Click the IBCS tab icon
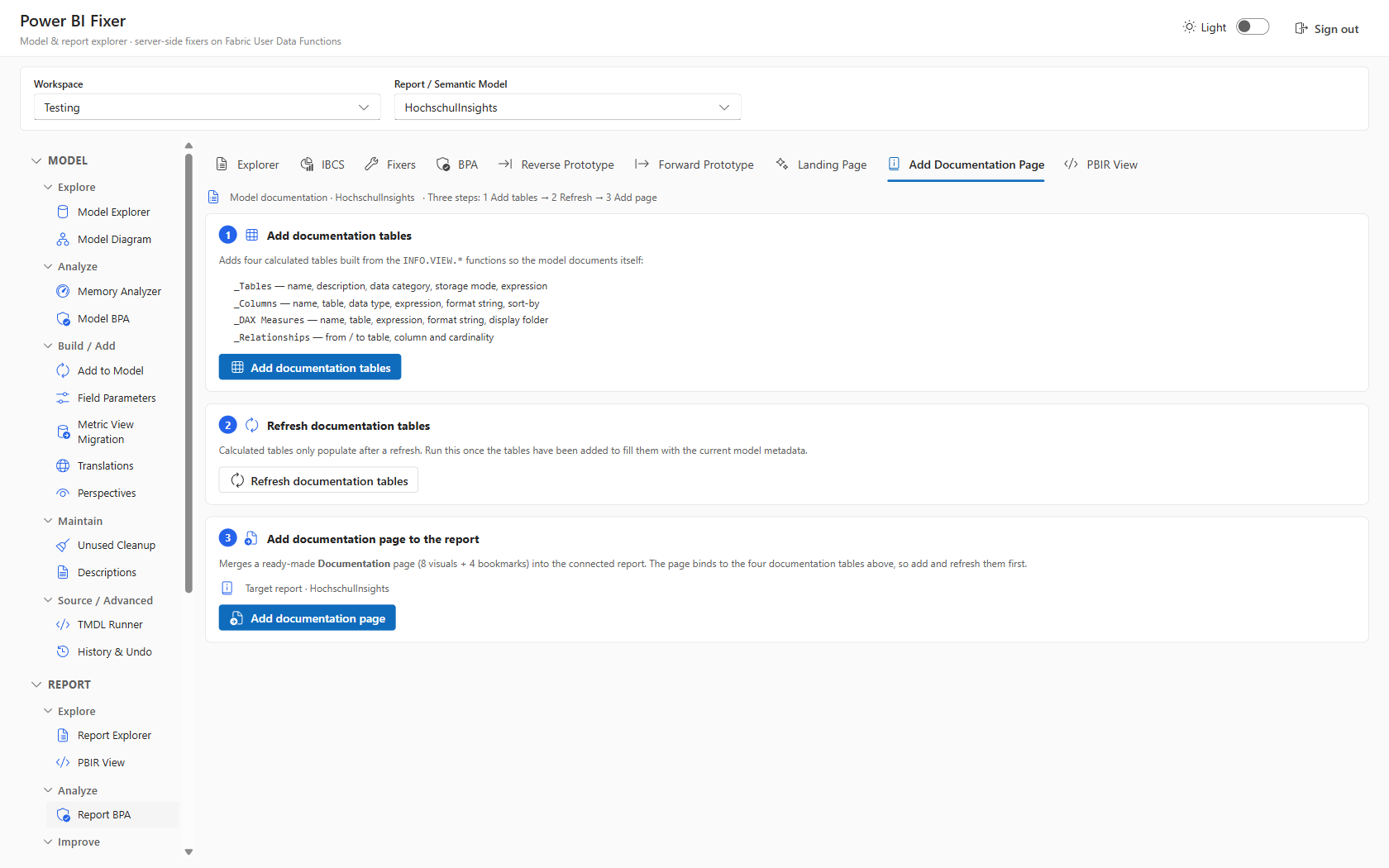 coord(307,164)
